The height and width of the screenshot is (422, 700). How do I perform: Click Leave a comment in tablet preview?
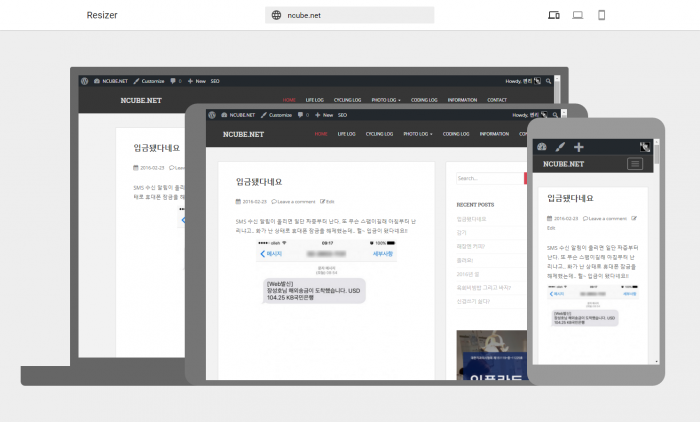293,201
